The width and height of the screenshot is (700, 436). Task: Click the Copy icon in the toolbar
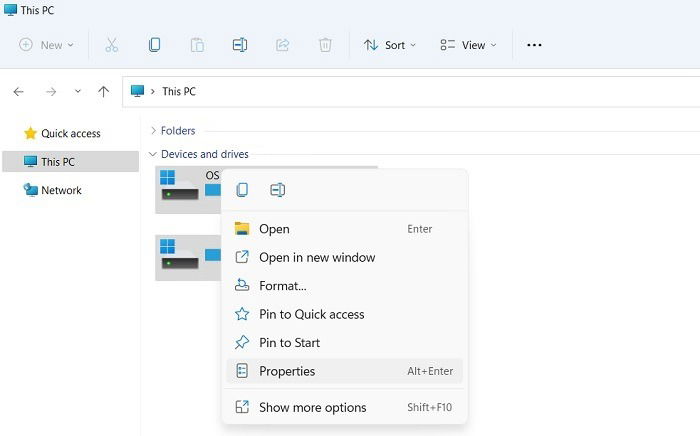(x=154, y=45)
